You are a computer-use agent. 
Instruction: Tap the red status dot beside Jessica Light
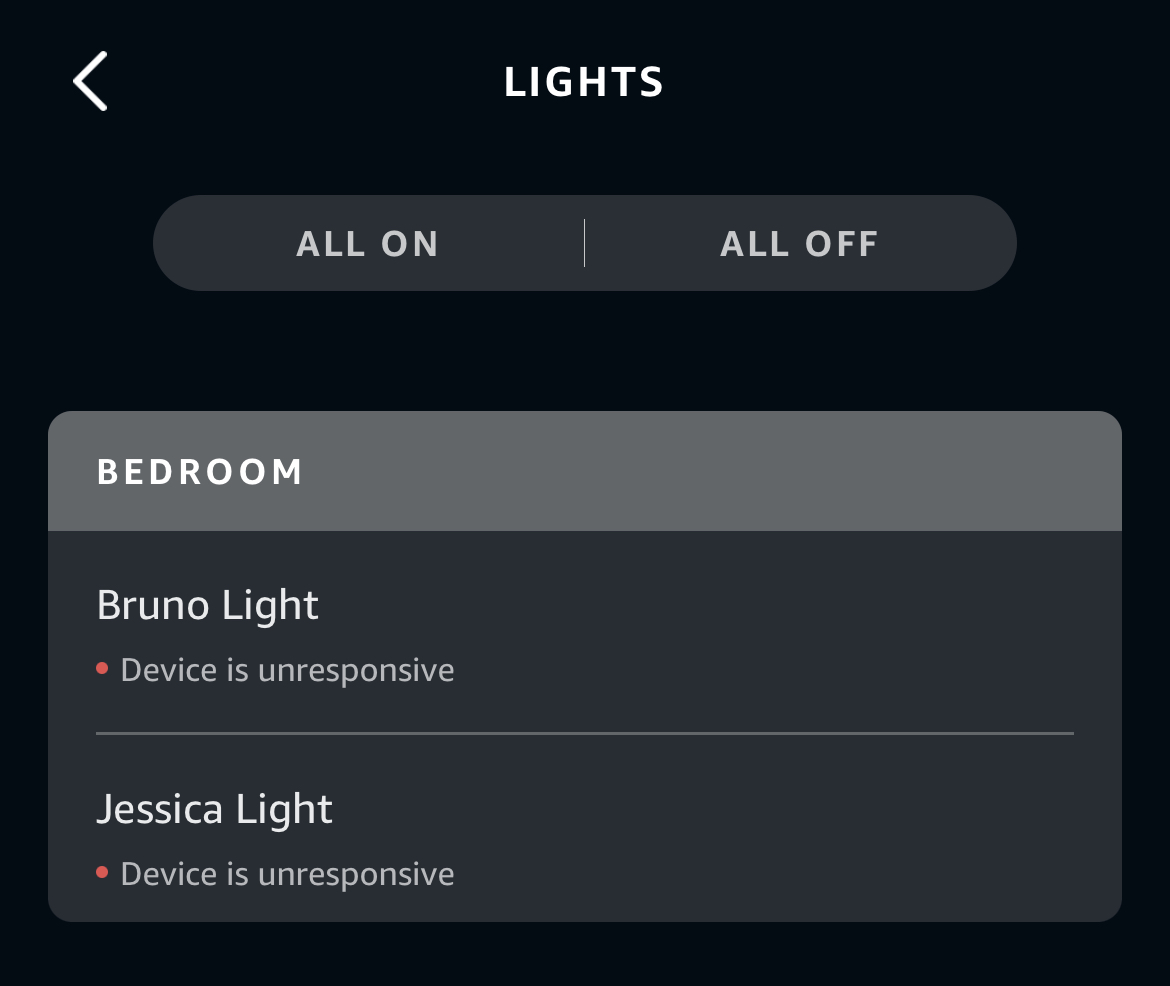click(x=101, y=873)
